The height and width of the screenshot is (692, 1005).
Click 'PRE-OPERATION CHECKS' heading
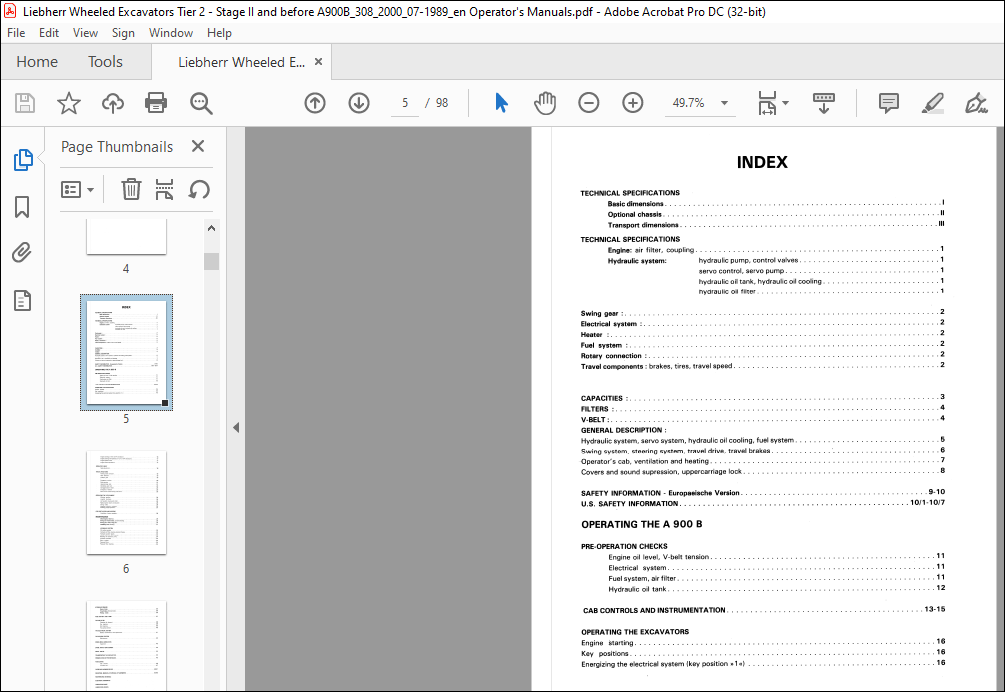click(624, 547)
